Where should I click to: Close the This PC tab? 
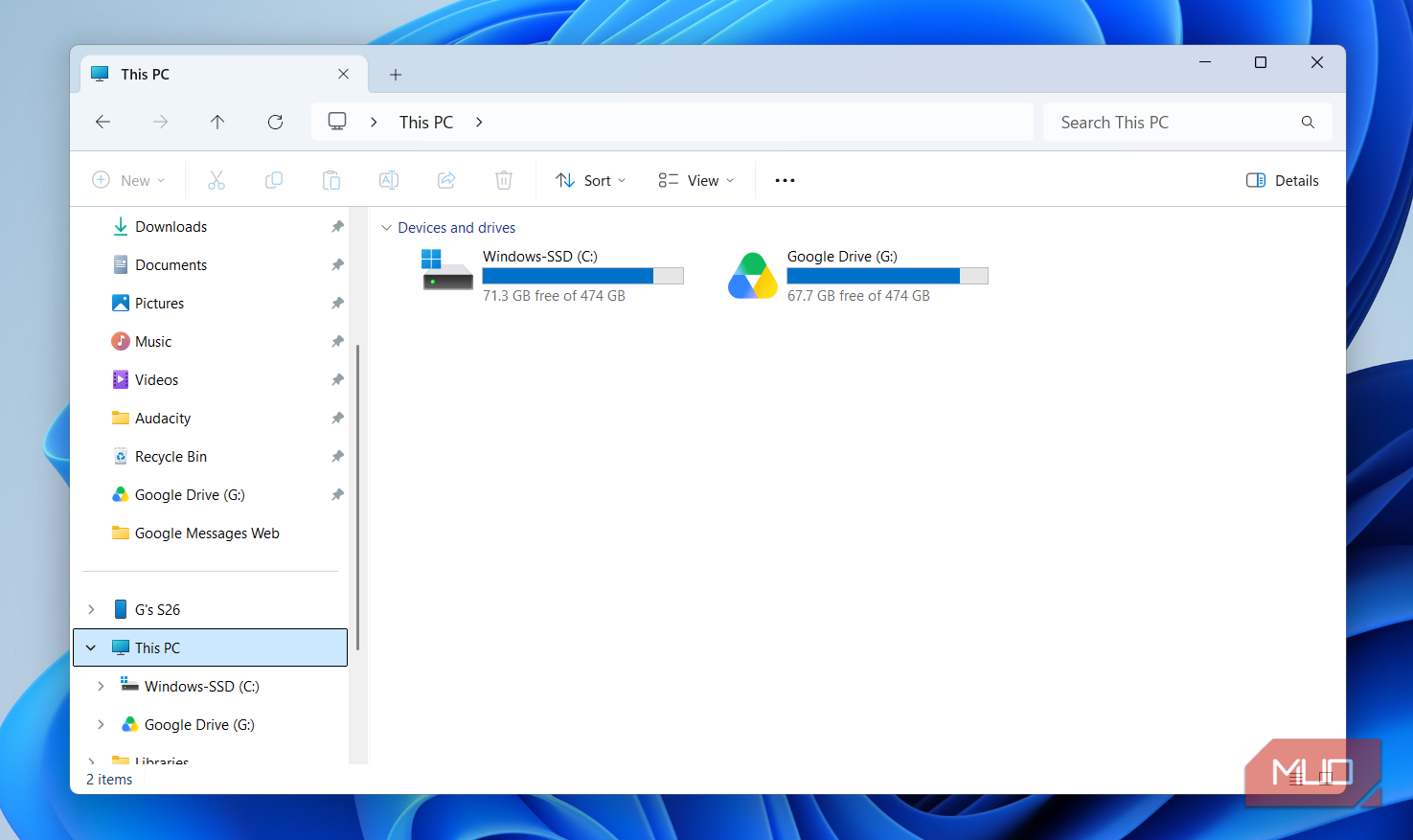pyautogui.click(x=344, y=74)
